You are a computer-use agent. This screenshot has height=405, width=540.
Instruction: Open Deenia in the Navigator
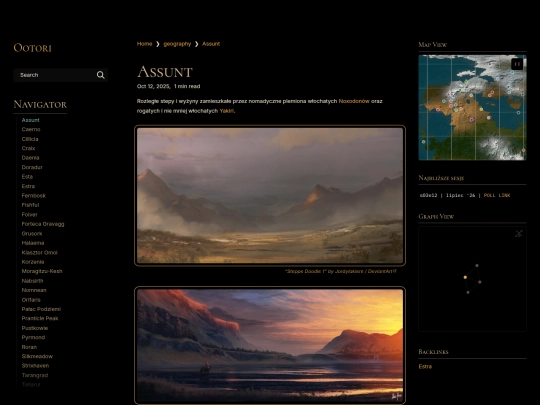pyautogui.click(x=30, y=158)
